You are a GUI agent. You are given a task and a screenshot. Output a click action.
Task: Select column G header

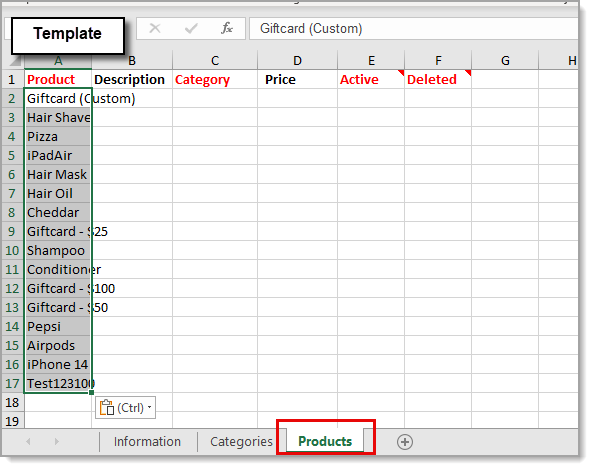(505, 60)
